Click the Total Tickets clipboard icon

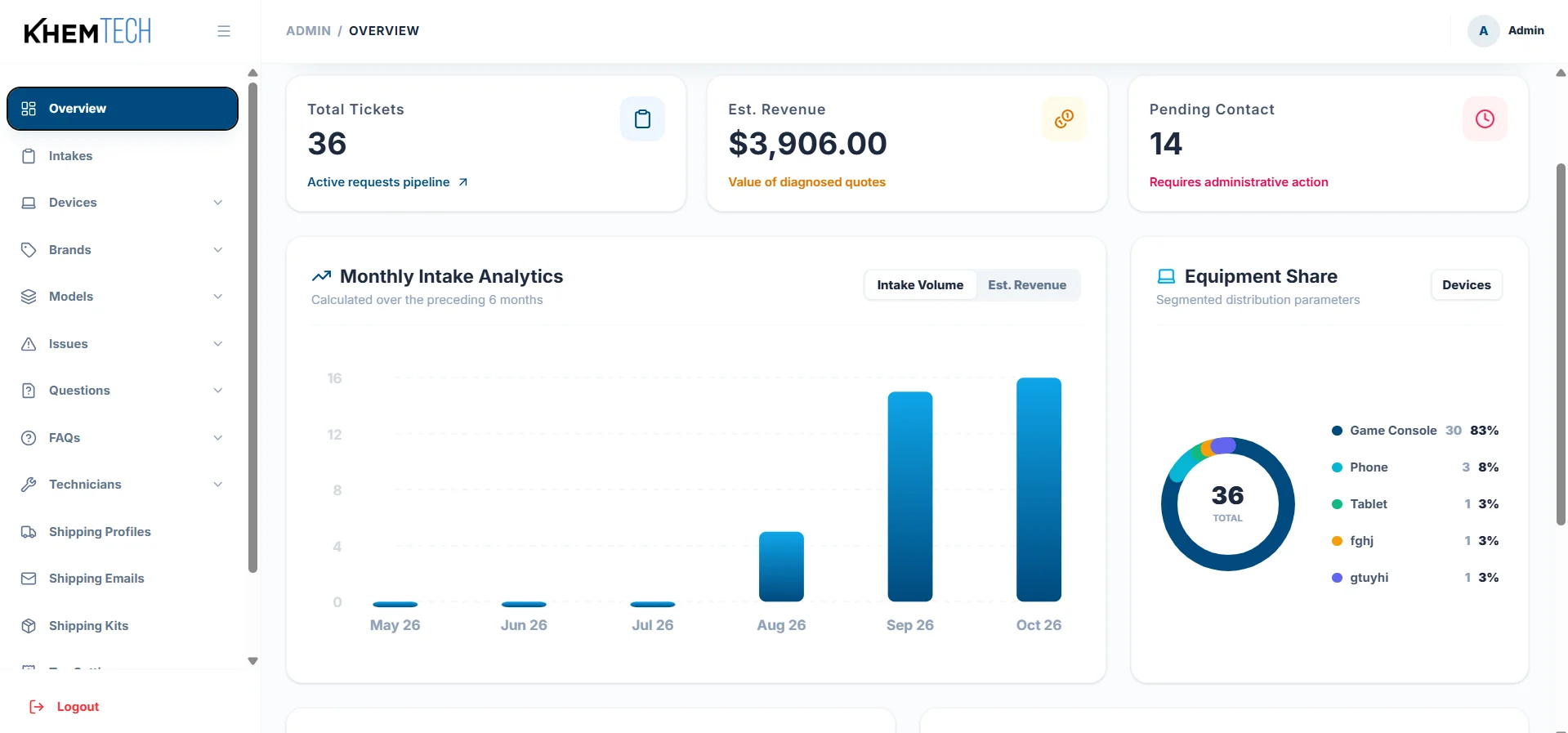click(x=642, y=119)
